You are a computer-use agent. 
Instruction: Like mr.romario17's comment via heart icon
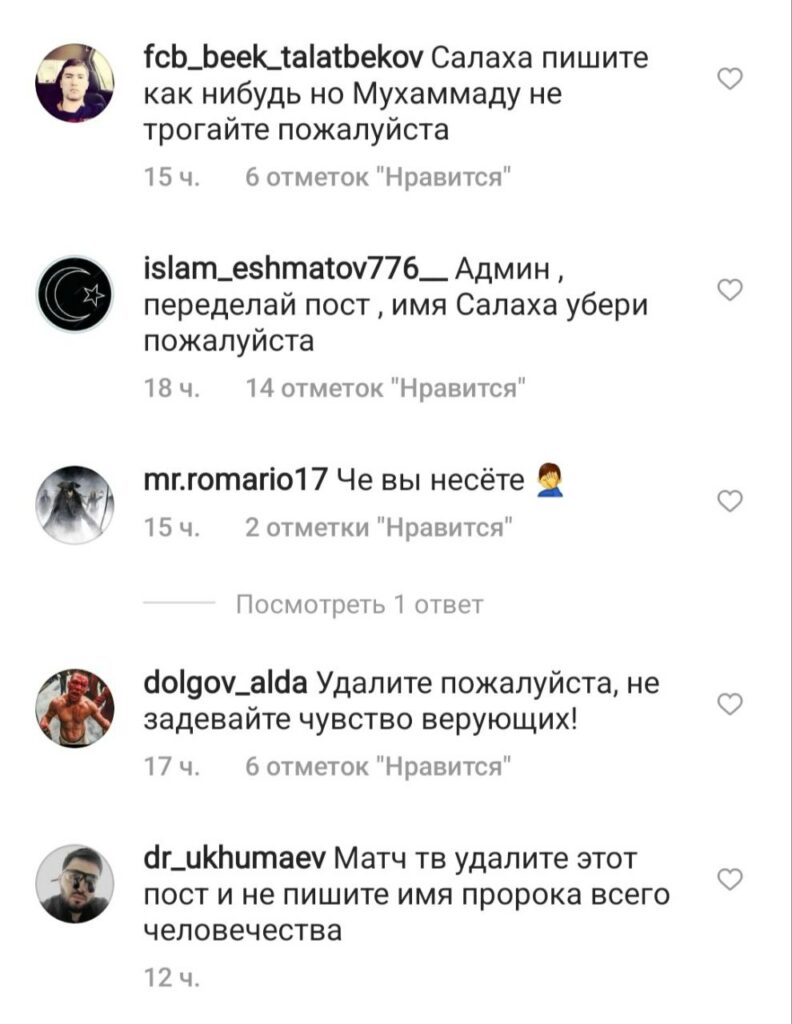click(730, 502)
